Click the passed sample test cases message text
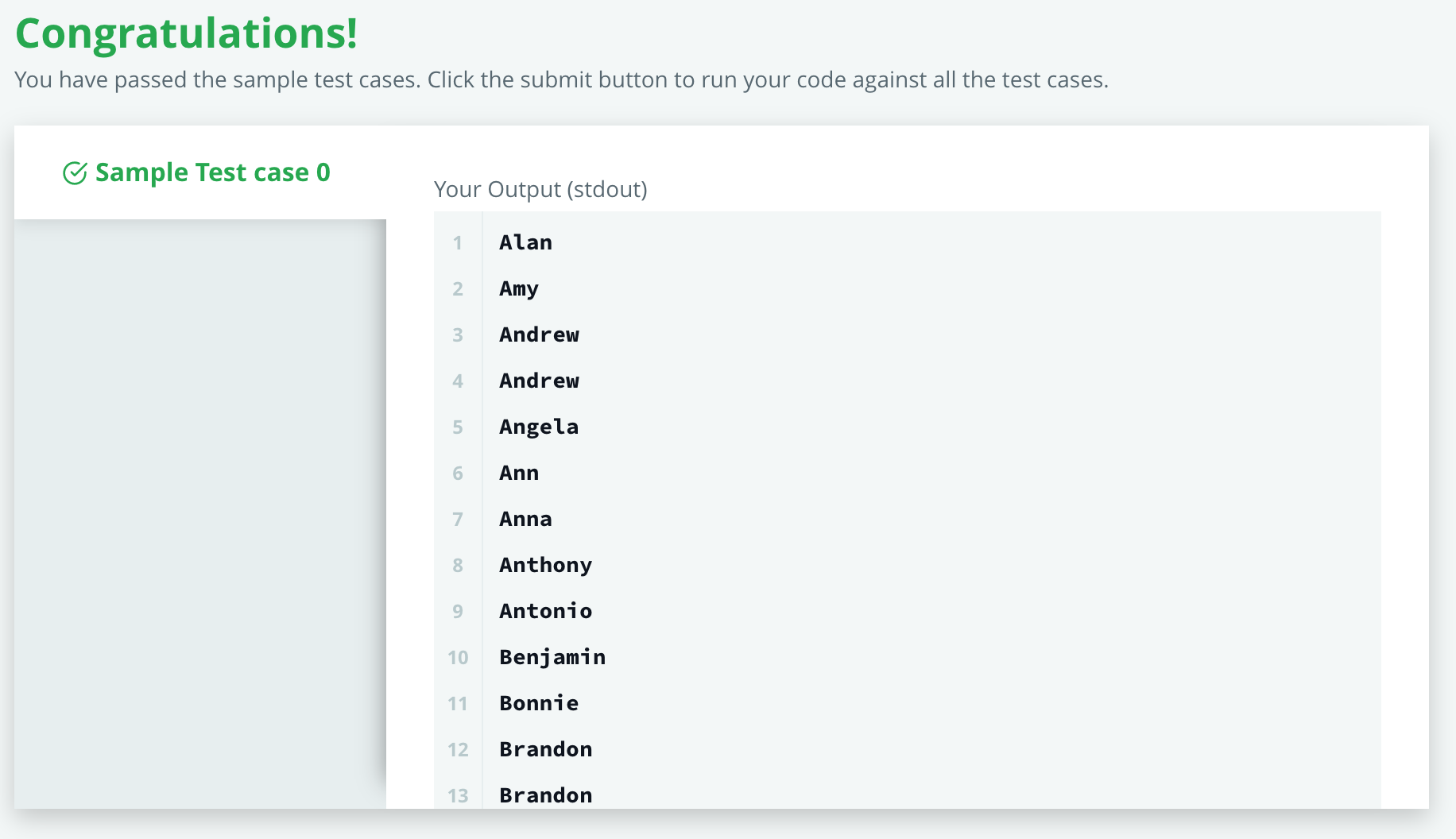This screenshot has width=1456, height=839. coord(561,80)
